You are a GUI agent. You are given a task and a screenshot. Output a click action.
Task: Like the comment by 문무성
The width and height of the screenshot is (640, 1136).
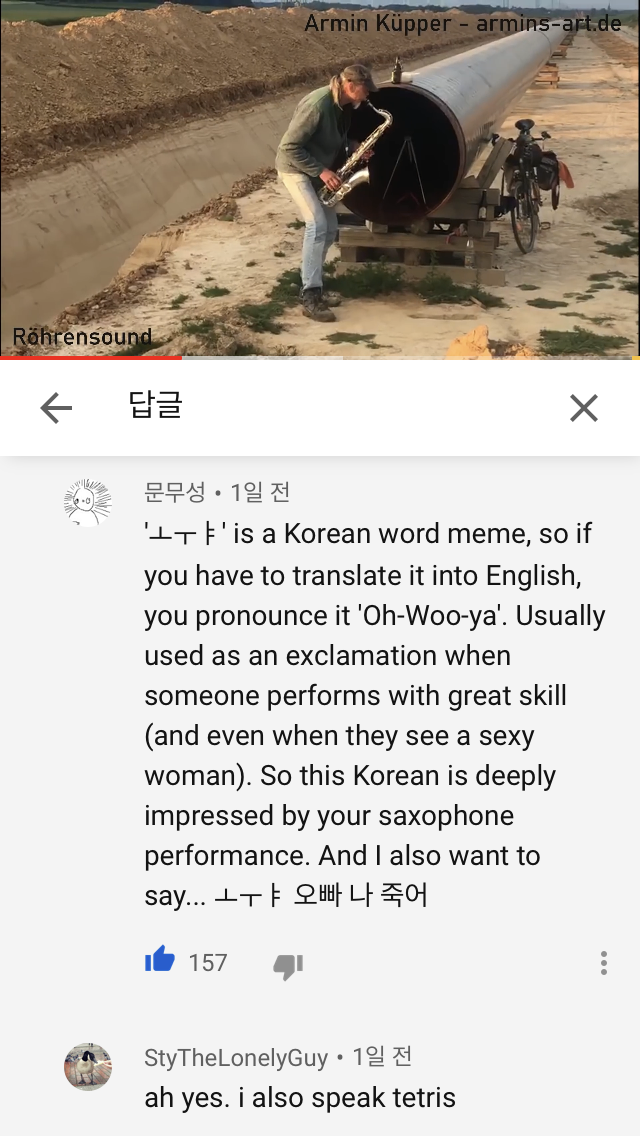(x=159, y=961)
